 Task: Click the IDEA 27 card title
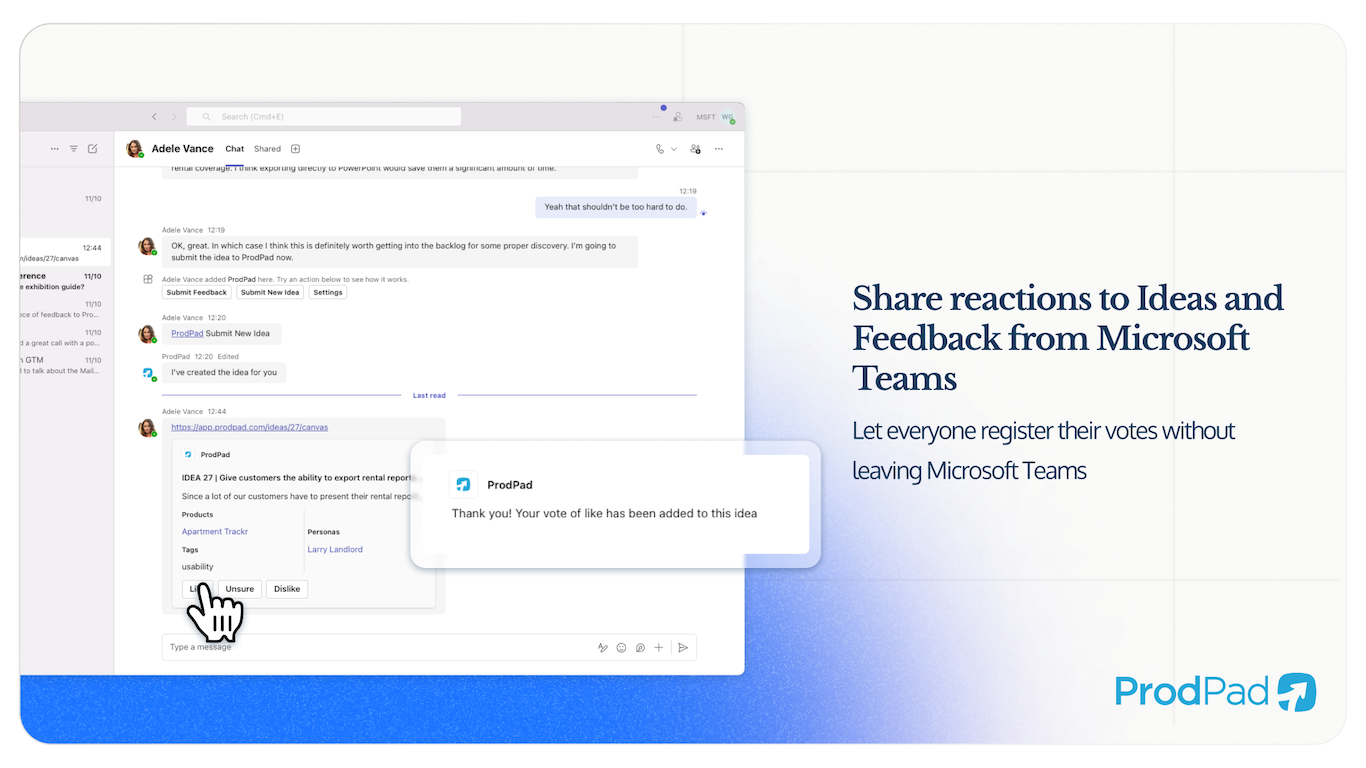300,478
